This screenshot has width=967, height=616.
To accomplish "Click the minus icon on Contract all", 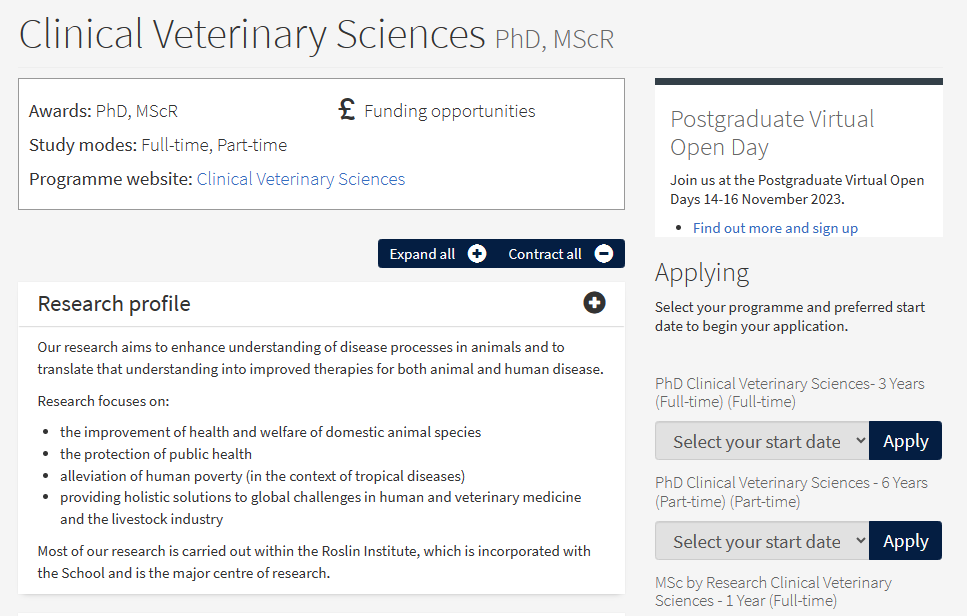I will pos(603,254).
